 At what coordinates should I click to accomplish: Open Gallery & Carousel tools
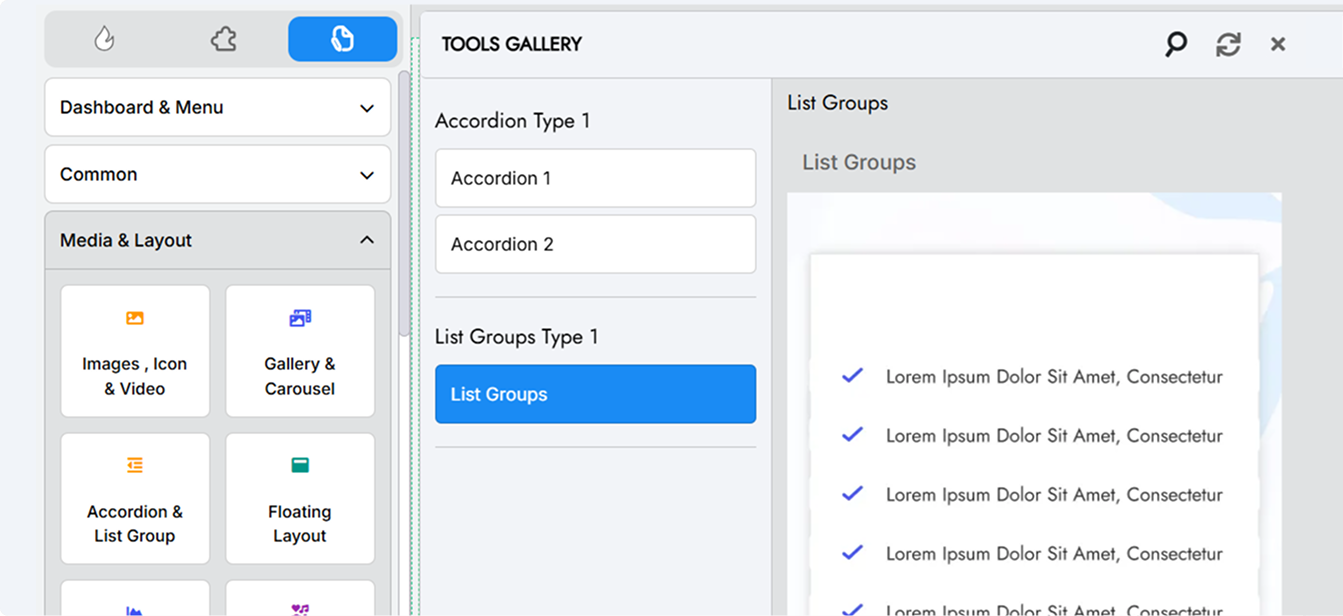tap(300, 351)
